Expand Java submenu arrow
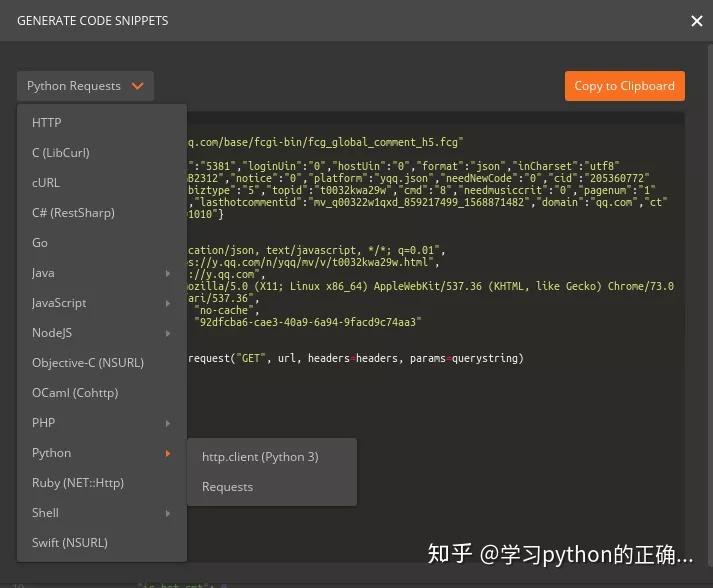 168,273
